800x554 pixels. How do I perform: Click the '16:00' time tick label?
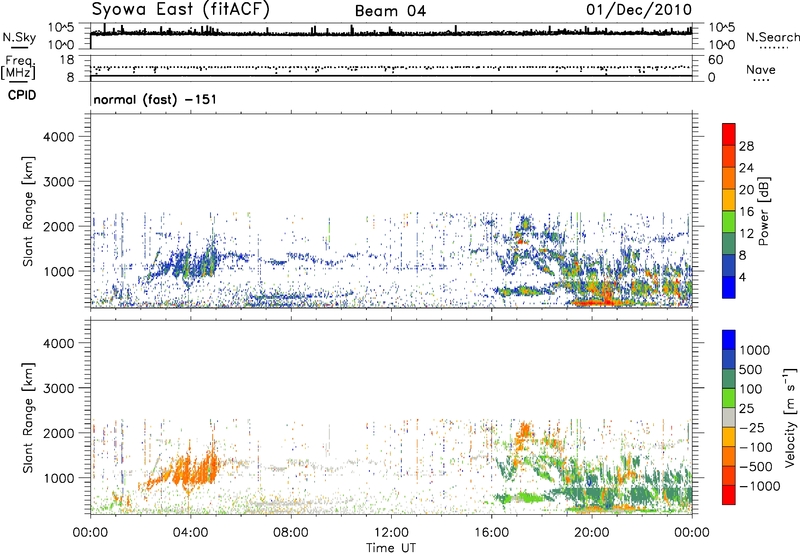tap(491, 533)
